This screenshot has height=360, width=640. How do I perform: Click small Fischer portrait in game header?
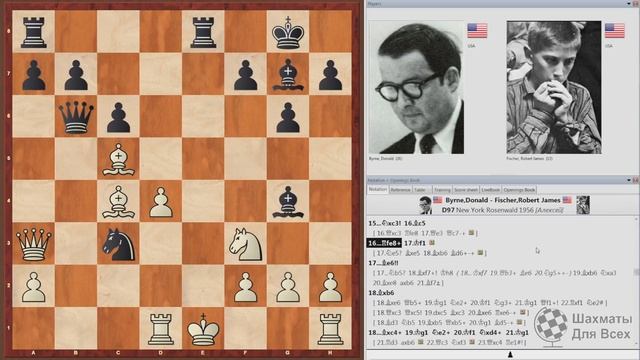tap(583, 205)
